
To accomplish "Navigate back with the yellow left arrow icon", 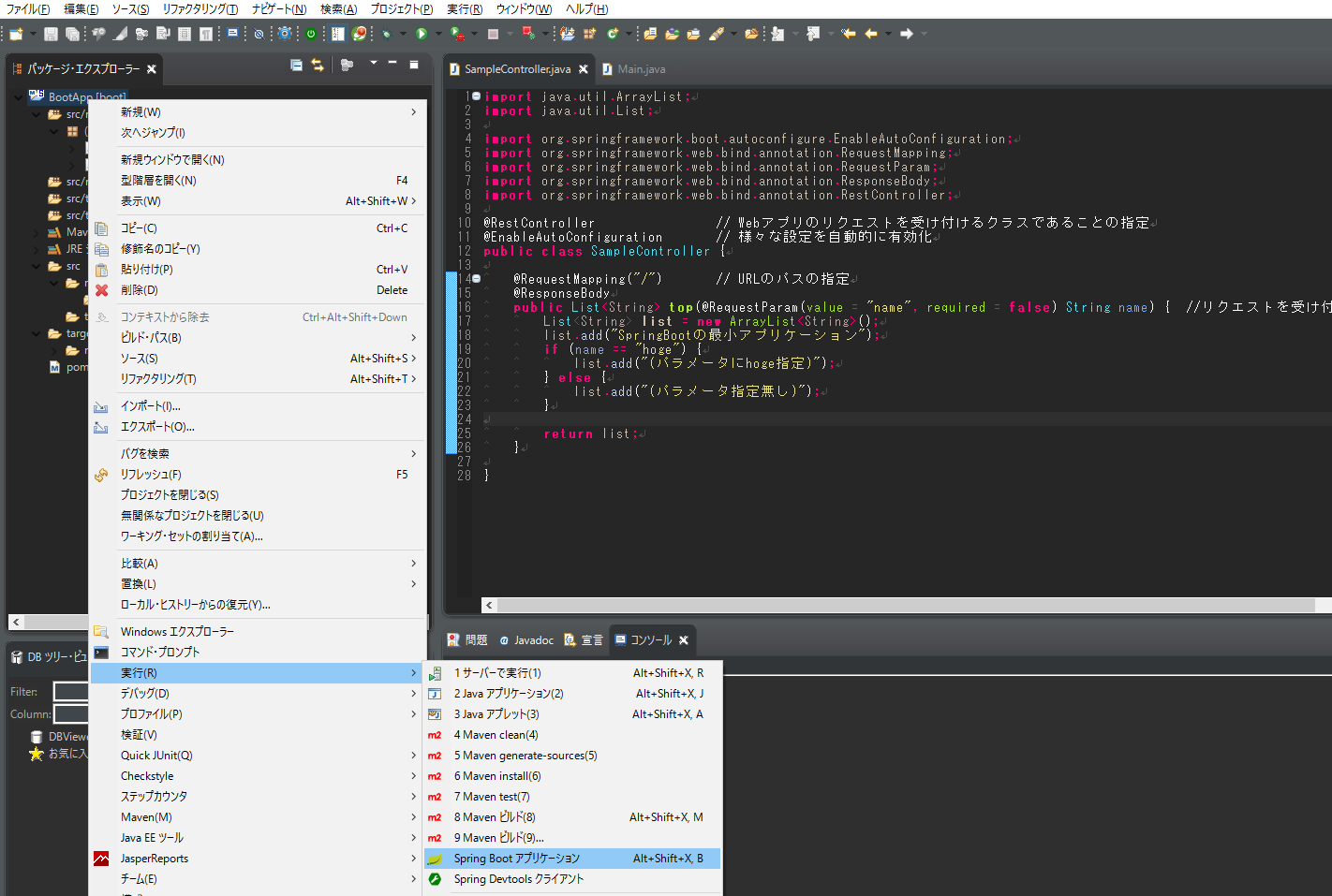I will tap(871, 34).
